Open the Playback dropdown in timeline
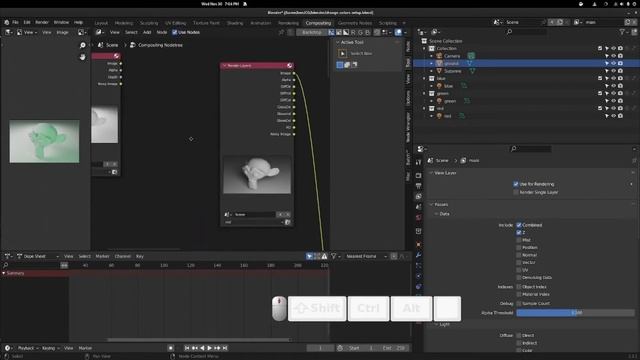The image size is (640, 360). pyautogui.click(x=28, y=348)
